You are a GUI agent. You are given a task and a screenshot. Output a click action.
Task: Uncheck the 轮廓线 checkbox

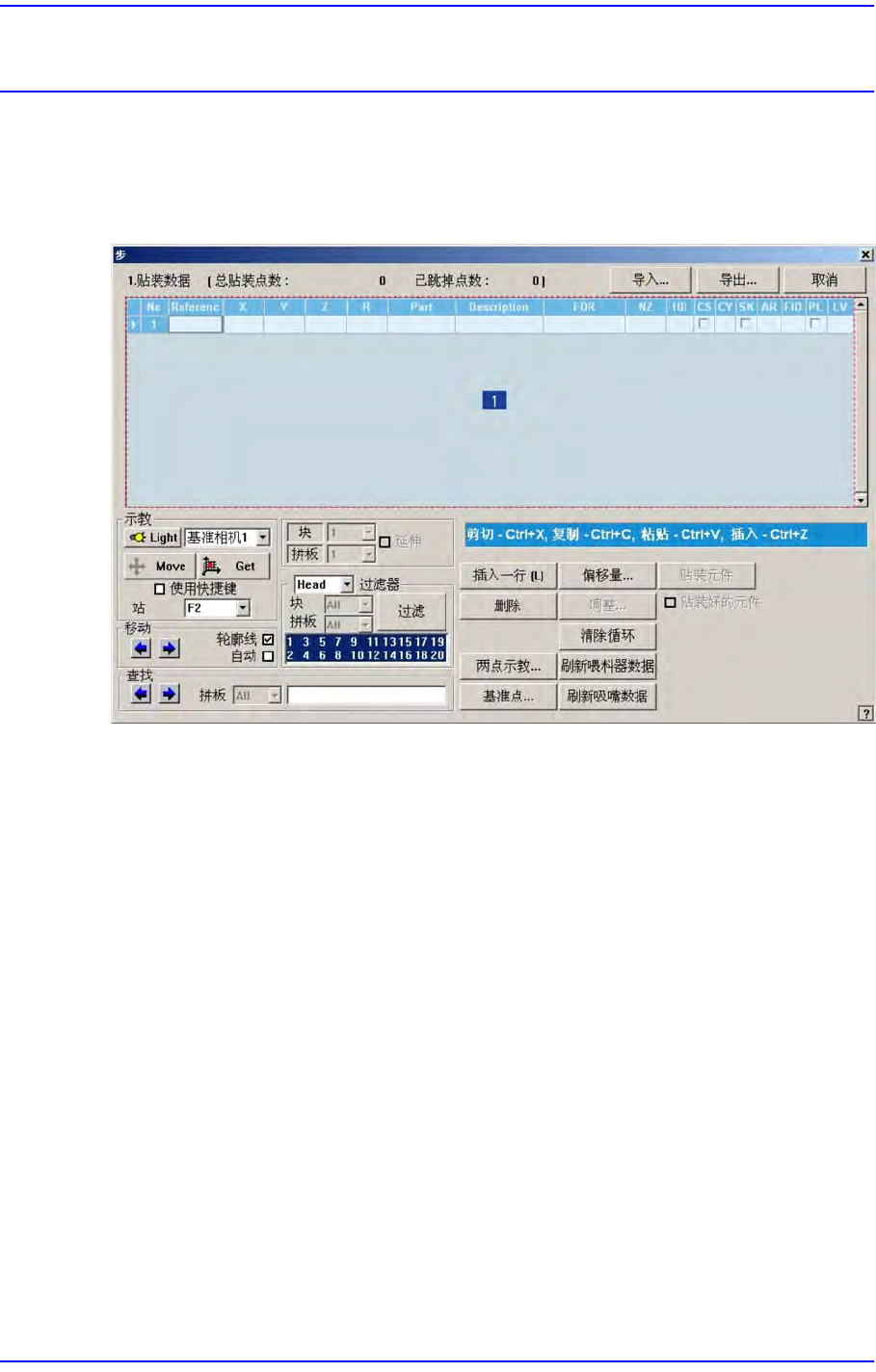point(268,640)
